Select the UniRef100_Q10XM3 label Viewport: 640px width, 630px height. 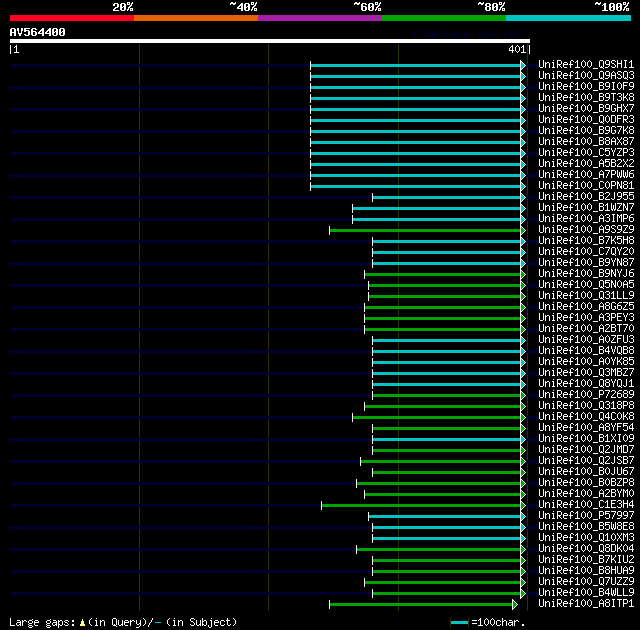586,538
